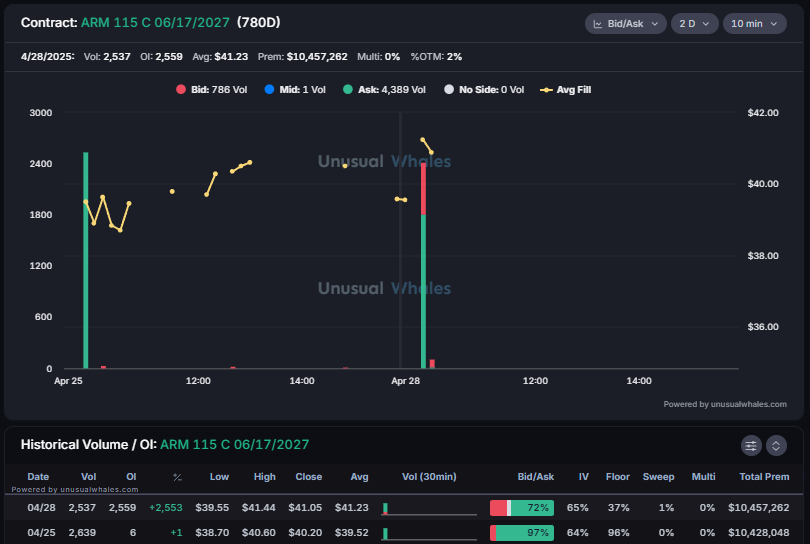
Task: Click the tall green Apr 25 volume bar
Action: click(x=86, y=260)
